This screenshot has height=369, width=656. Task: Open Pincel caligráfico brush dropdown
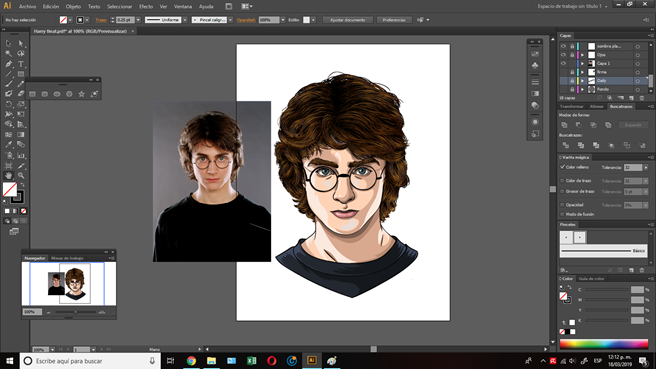[231, 20]
